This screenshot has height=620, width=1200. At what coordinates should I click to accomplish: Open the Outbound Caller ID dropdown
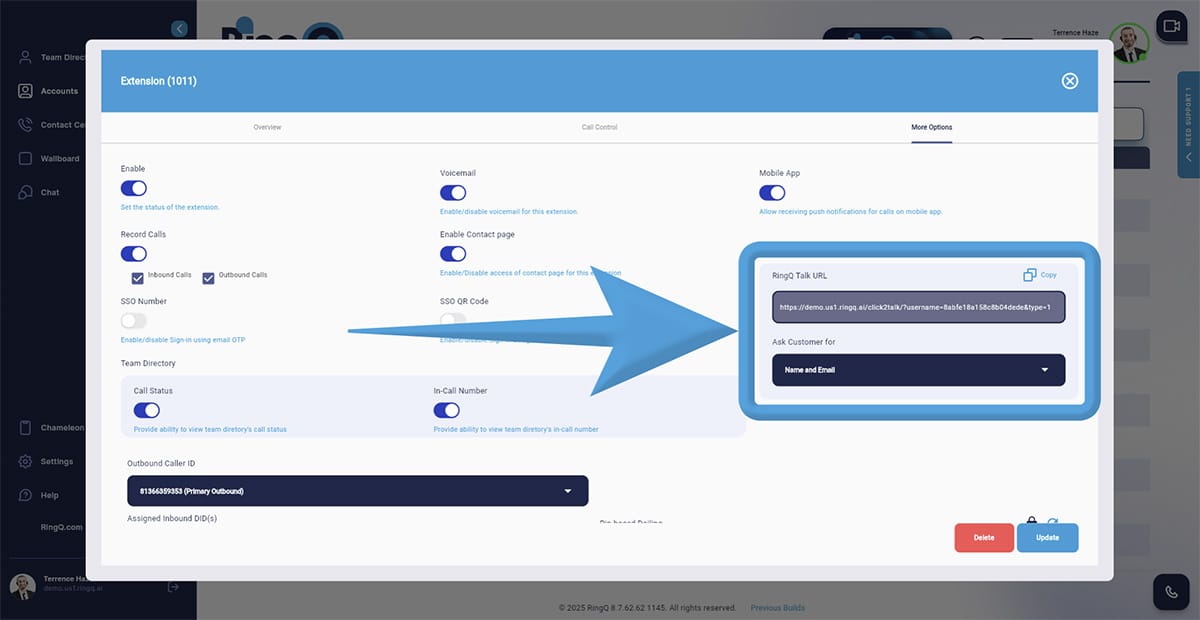click(357, 491)
